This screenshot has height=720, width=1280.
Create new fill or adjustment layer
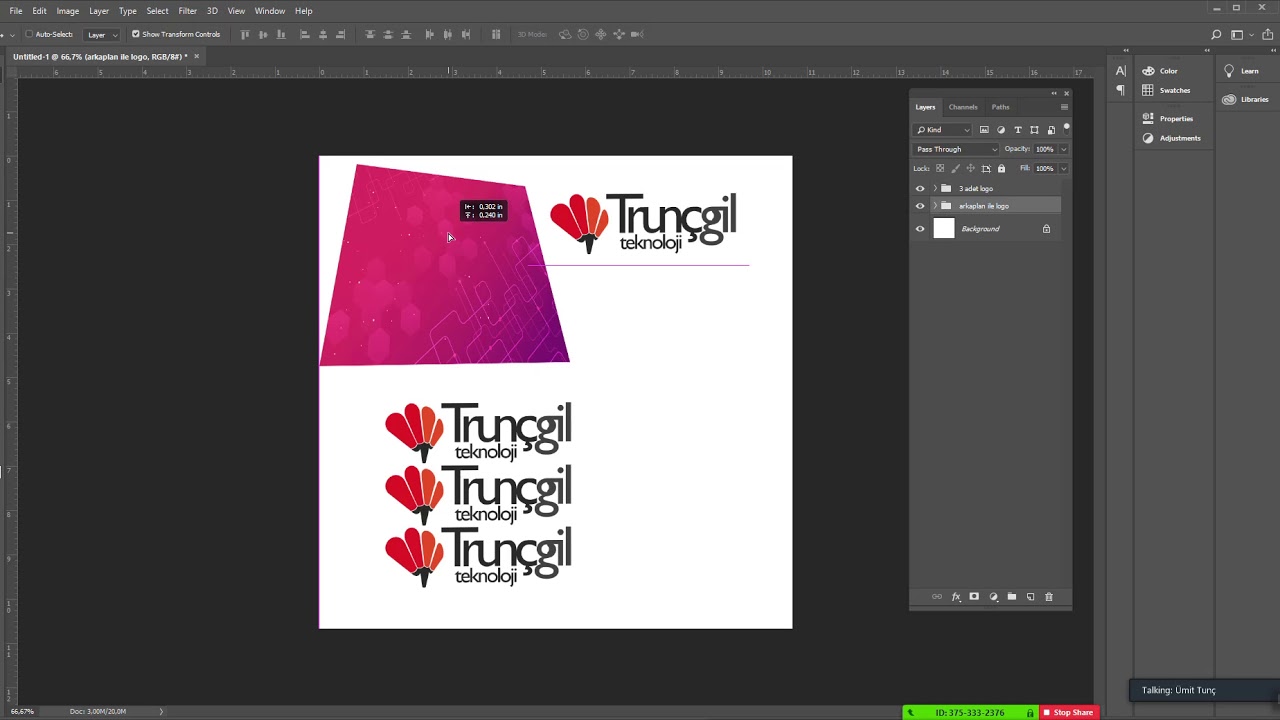tap(993, 597)
